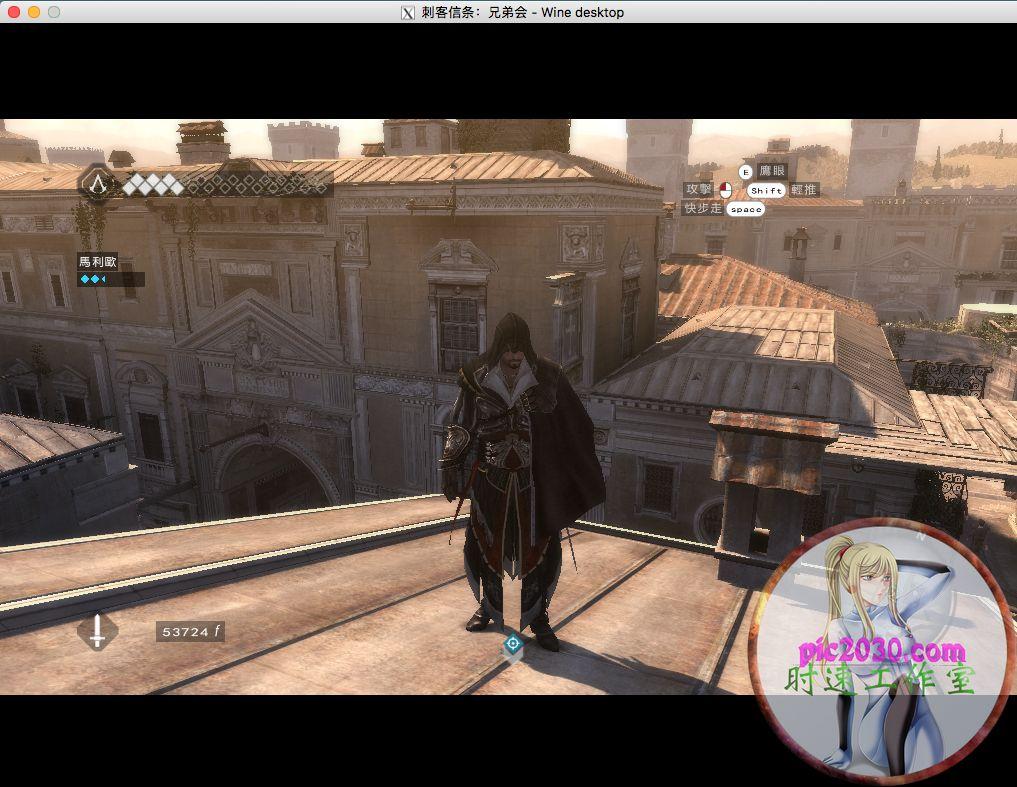Click the 53724 florin money counter

pos(189,632)
